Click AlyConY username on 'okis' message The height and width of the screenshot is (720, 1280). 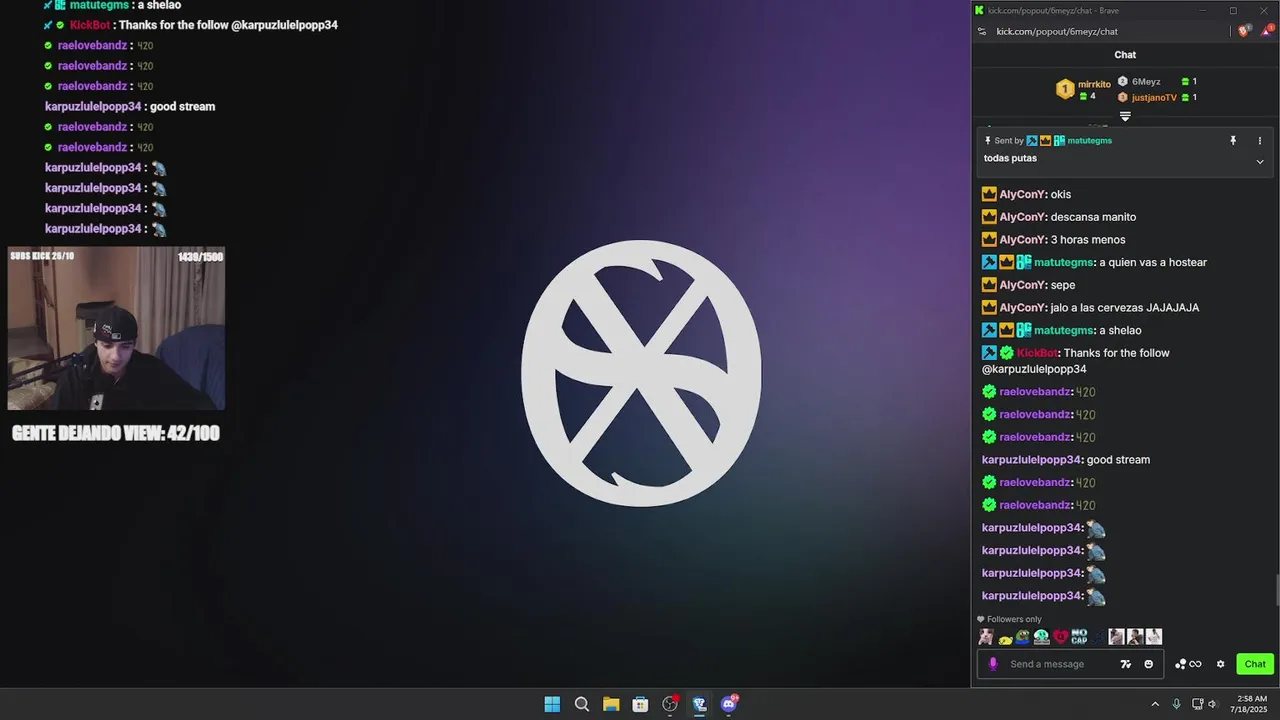(1021, 194)
